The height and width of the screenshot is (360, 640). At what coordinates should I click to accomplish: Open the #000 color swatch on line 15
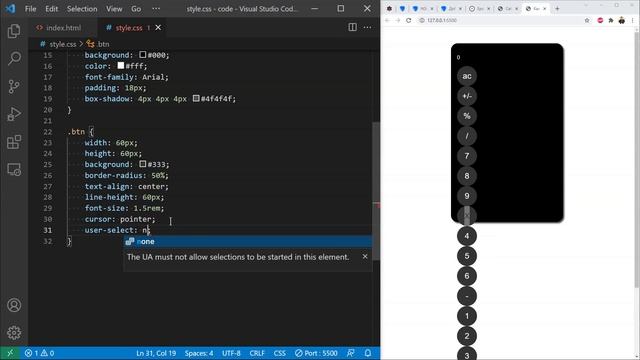142,55
